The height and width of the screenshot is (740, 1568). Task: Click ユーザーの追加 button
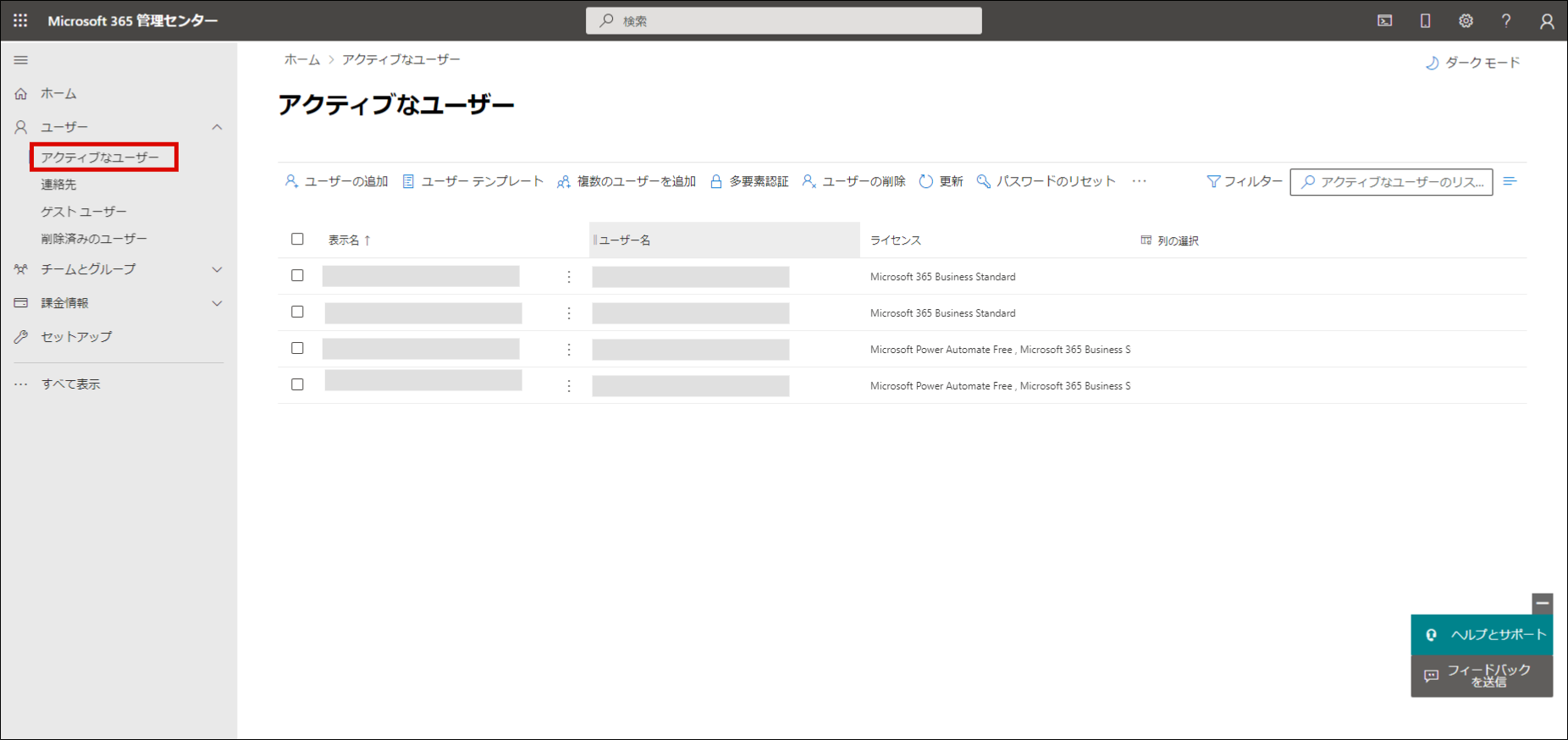[x=337, y=181]
